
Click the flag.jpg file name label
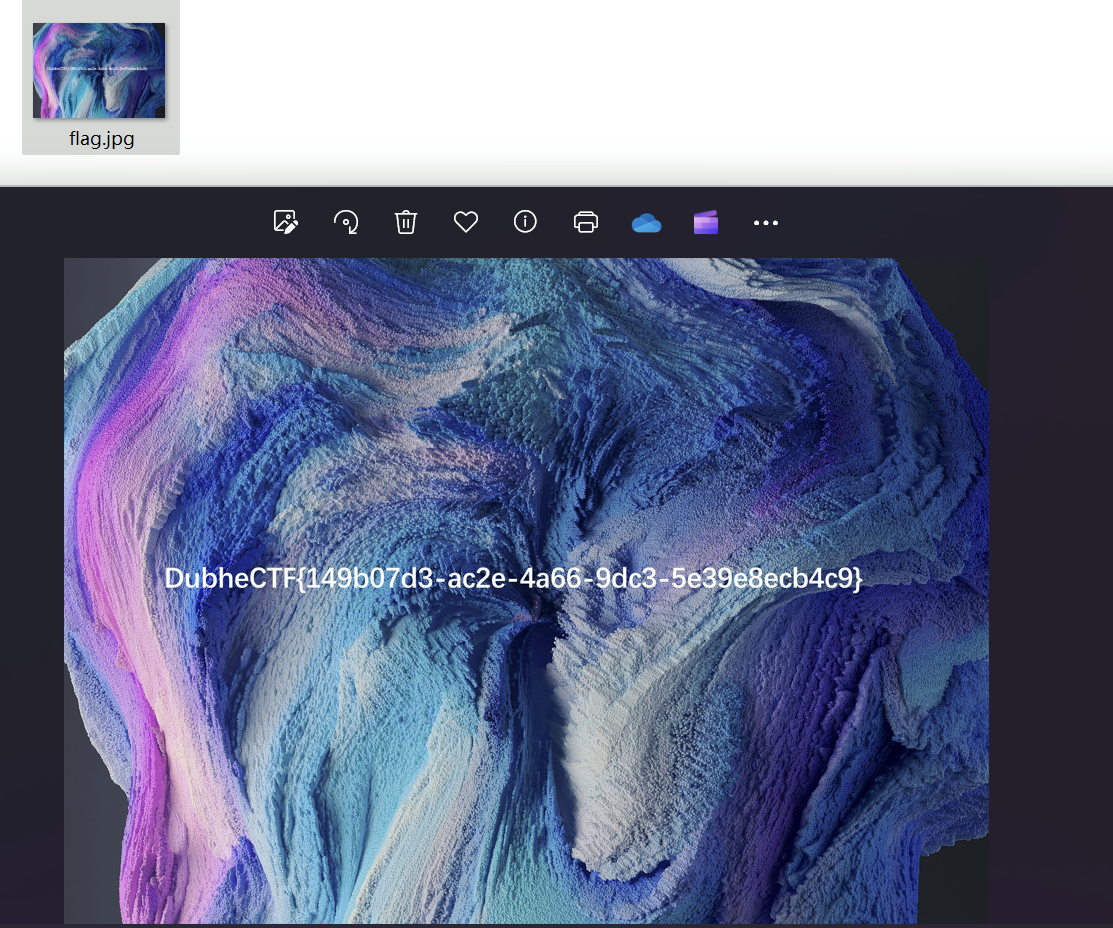click(x=101, y=139)
